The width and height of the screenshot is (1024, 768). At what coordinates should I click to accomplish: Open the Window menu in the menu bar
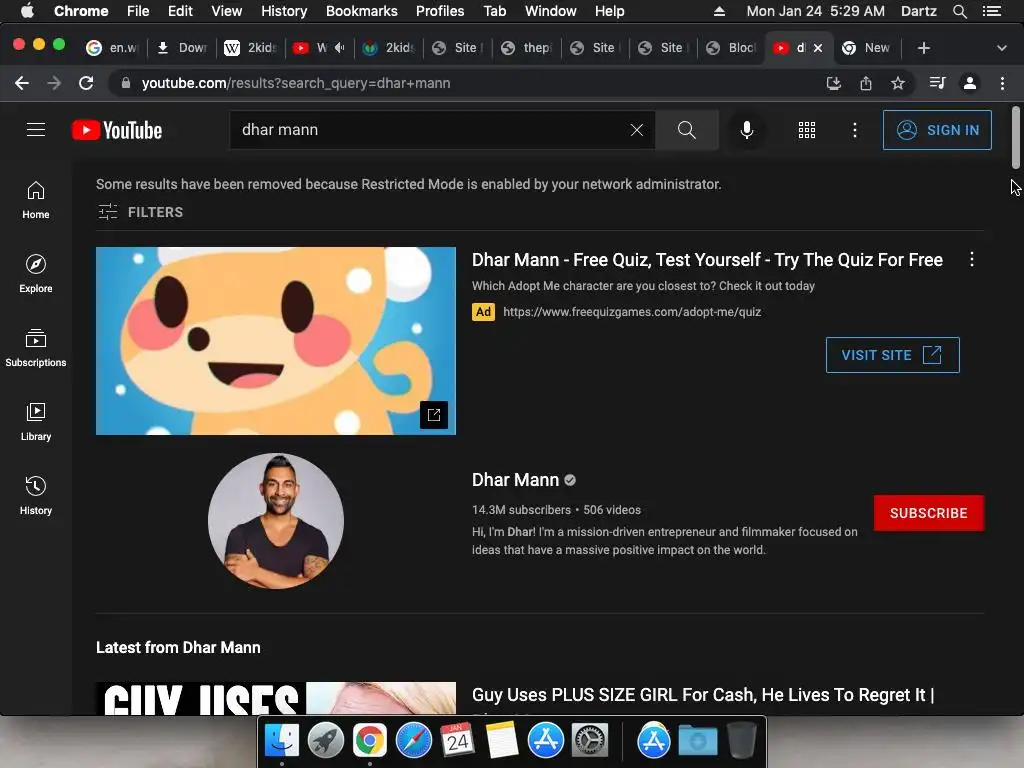point(551,11)
